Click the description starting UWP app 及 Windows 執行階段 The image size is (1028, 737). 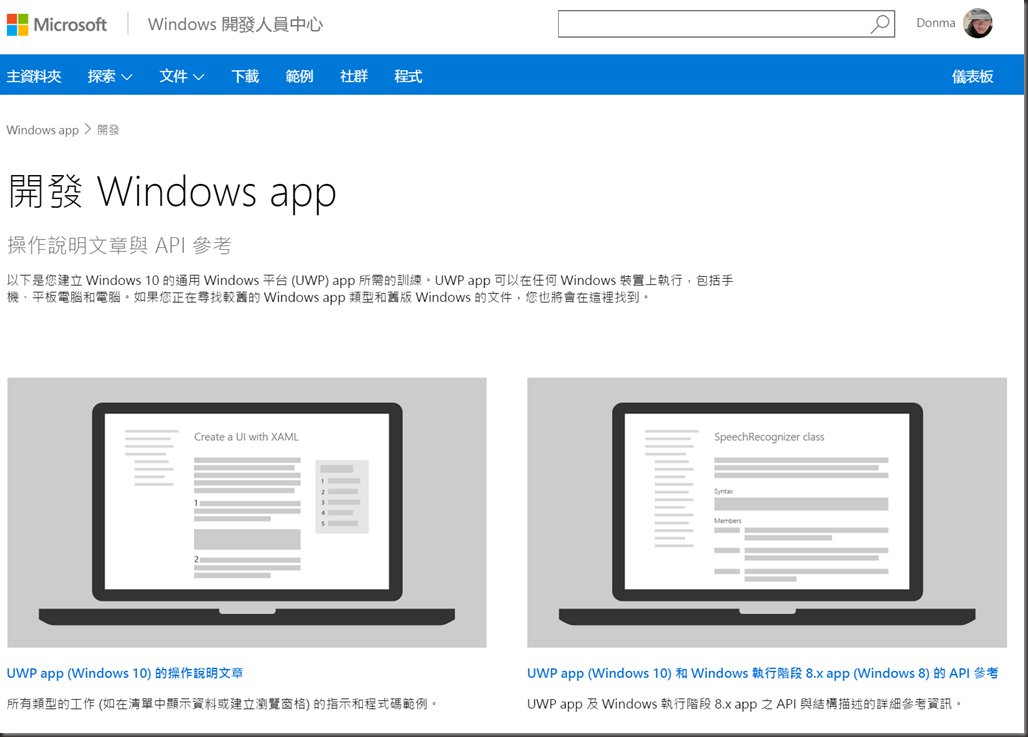(x=745, y=704)
